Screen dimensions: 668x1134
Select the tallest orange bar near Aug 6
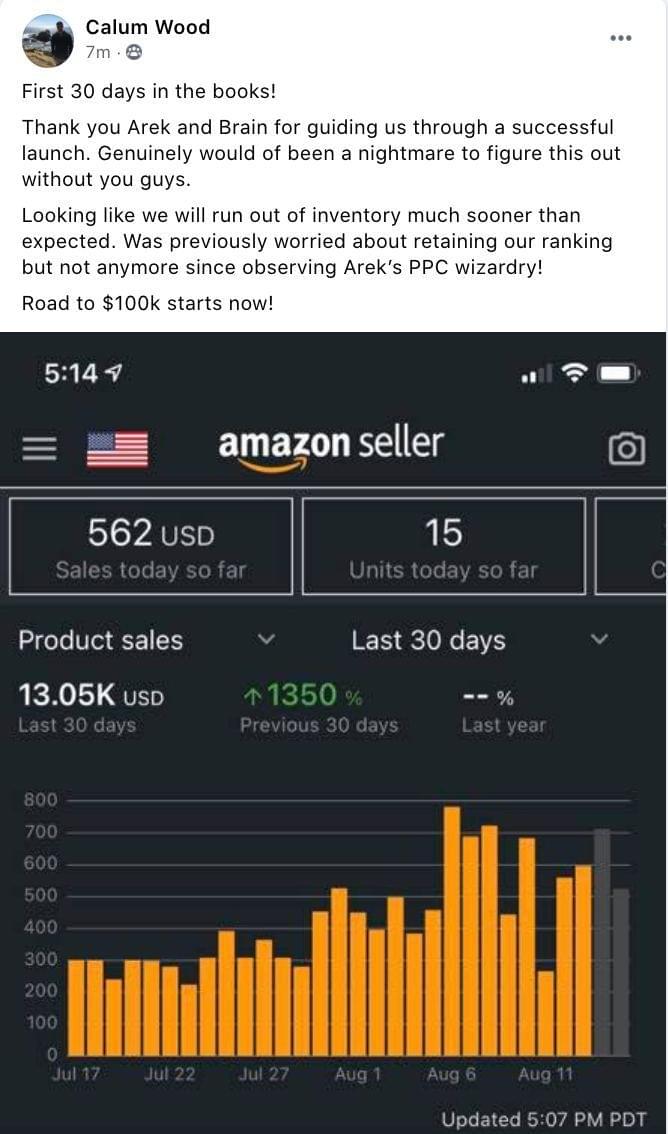click(x=452, y=930)
